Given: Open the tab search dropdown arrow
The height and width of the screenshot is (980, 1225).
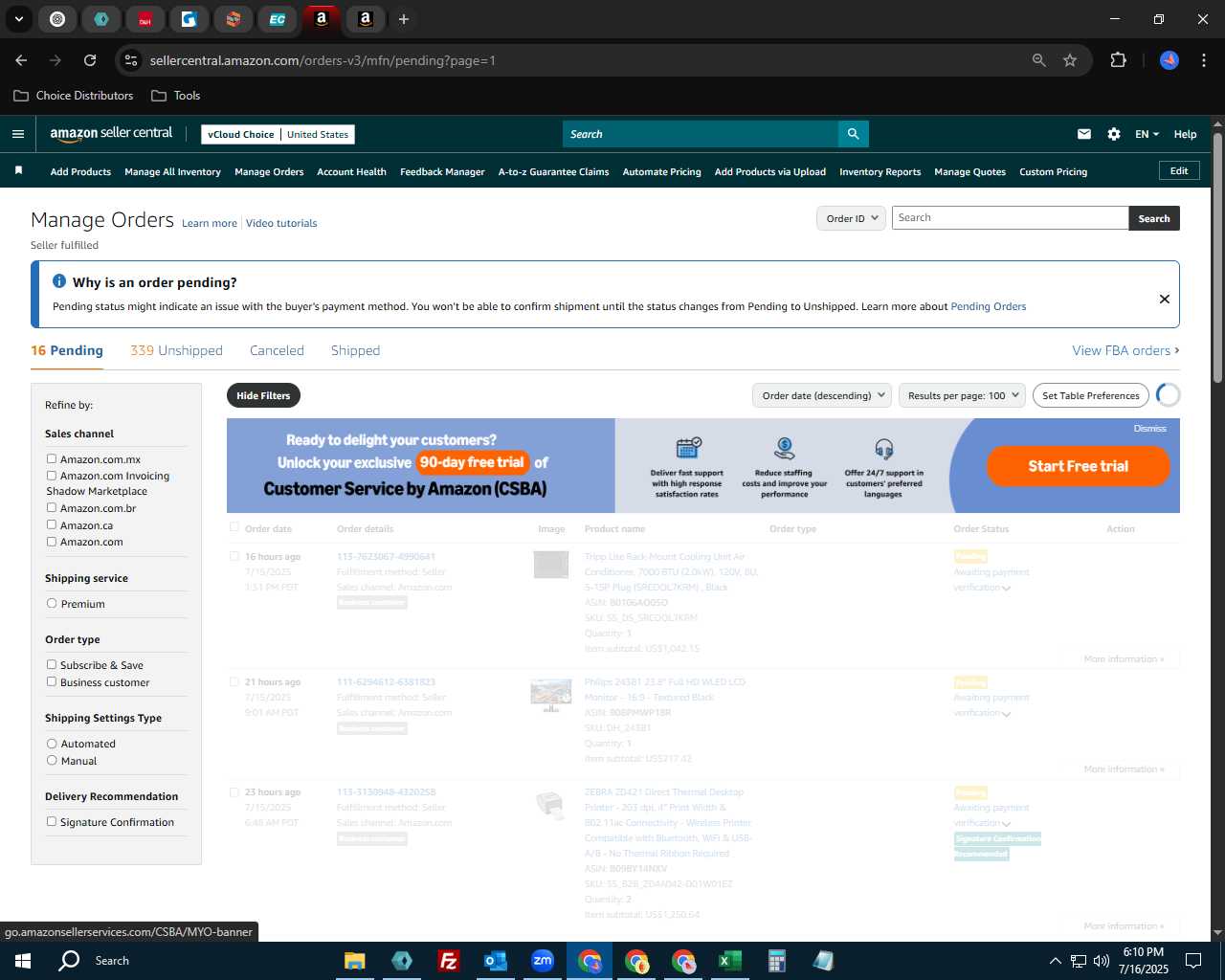Looking at the screenshot, I should point(19,19).
